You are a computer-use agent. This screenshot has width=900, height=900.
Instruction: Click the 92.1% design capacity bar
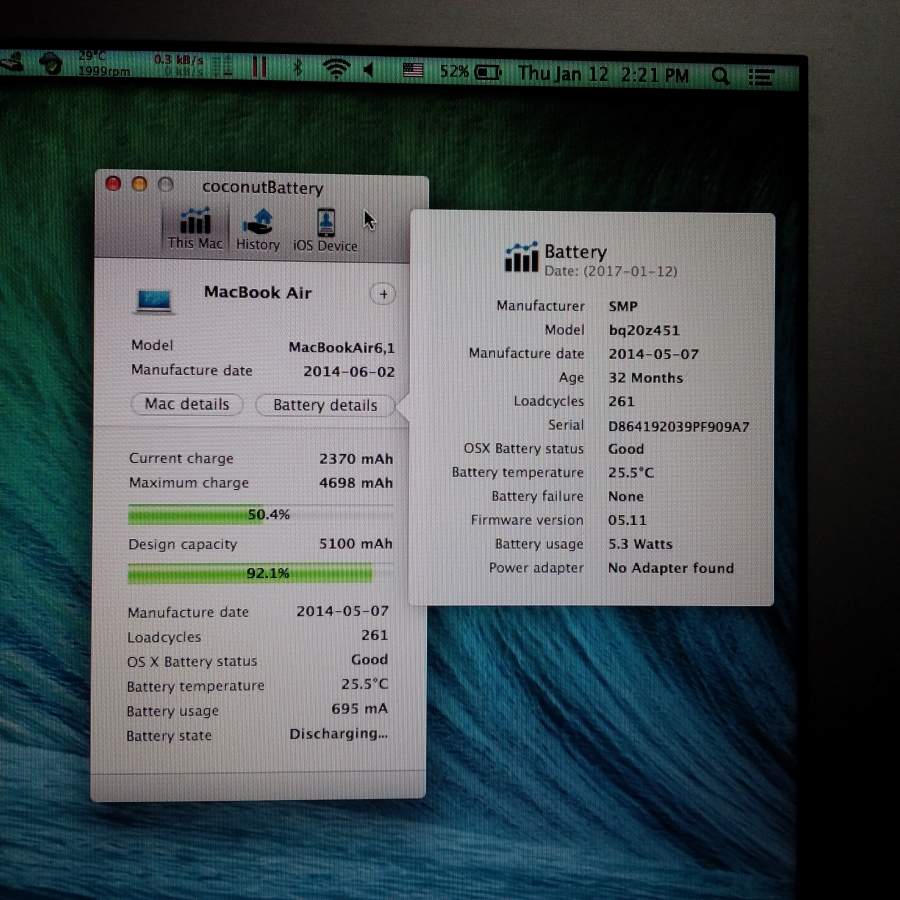pos(261,573)
